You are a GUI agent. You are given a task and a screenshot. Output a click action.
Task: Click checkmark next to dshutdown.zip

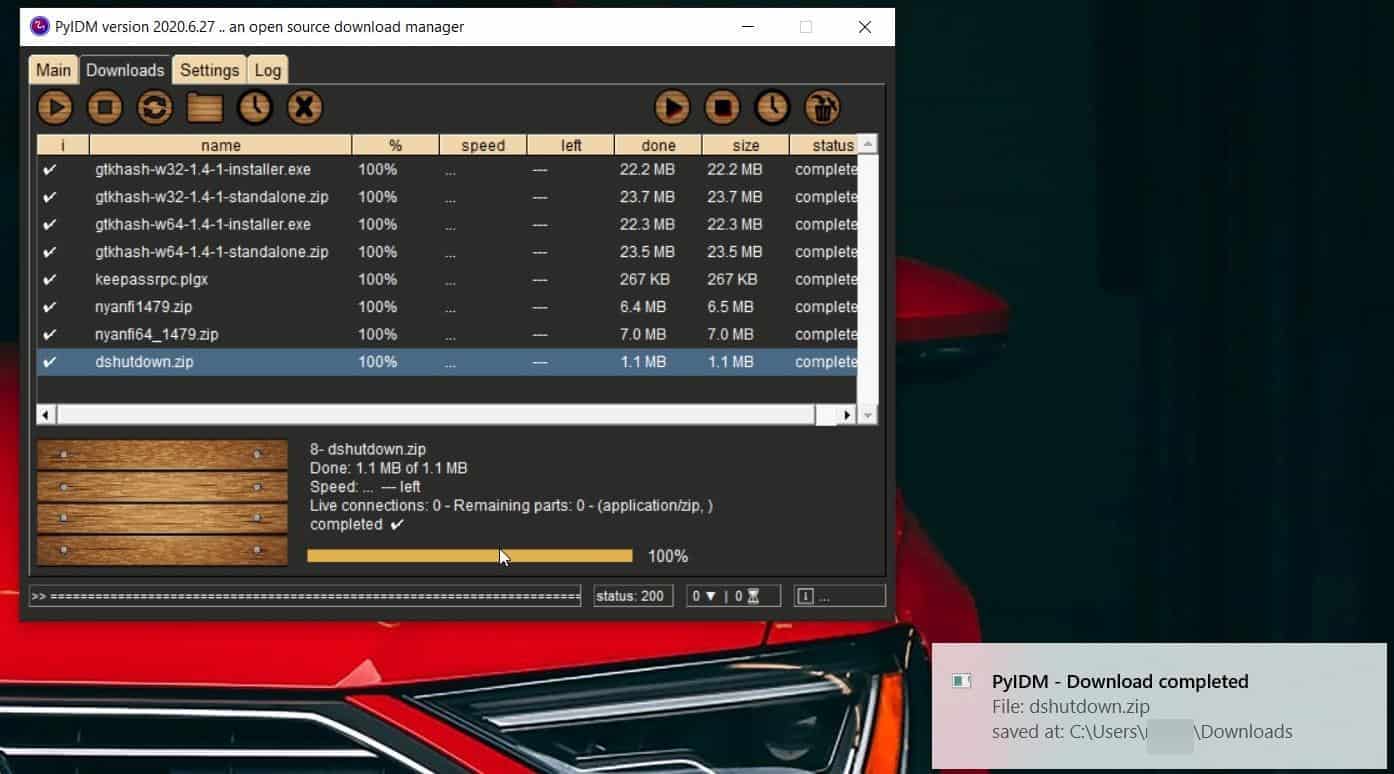[x=50, y=362]
